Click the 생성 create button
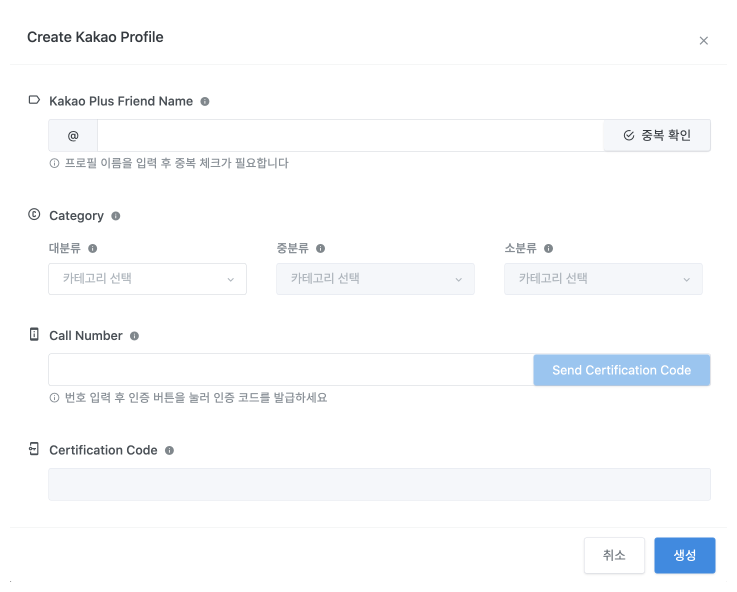Image resolution: width=737 pixels, height=592 pixels. [x=685, y=555]
